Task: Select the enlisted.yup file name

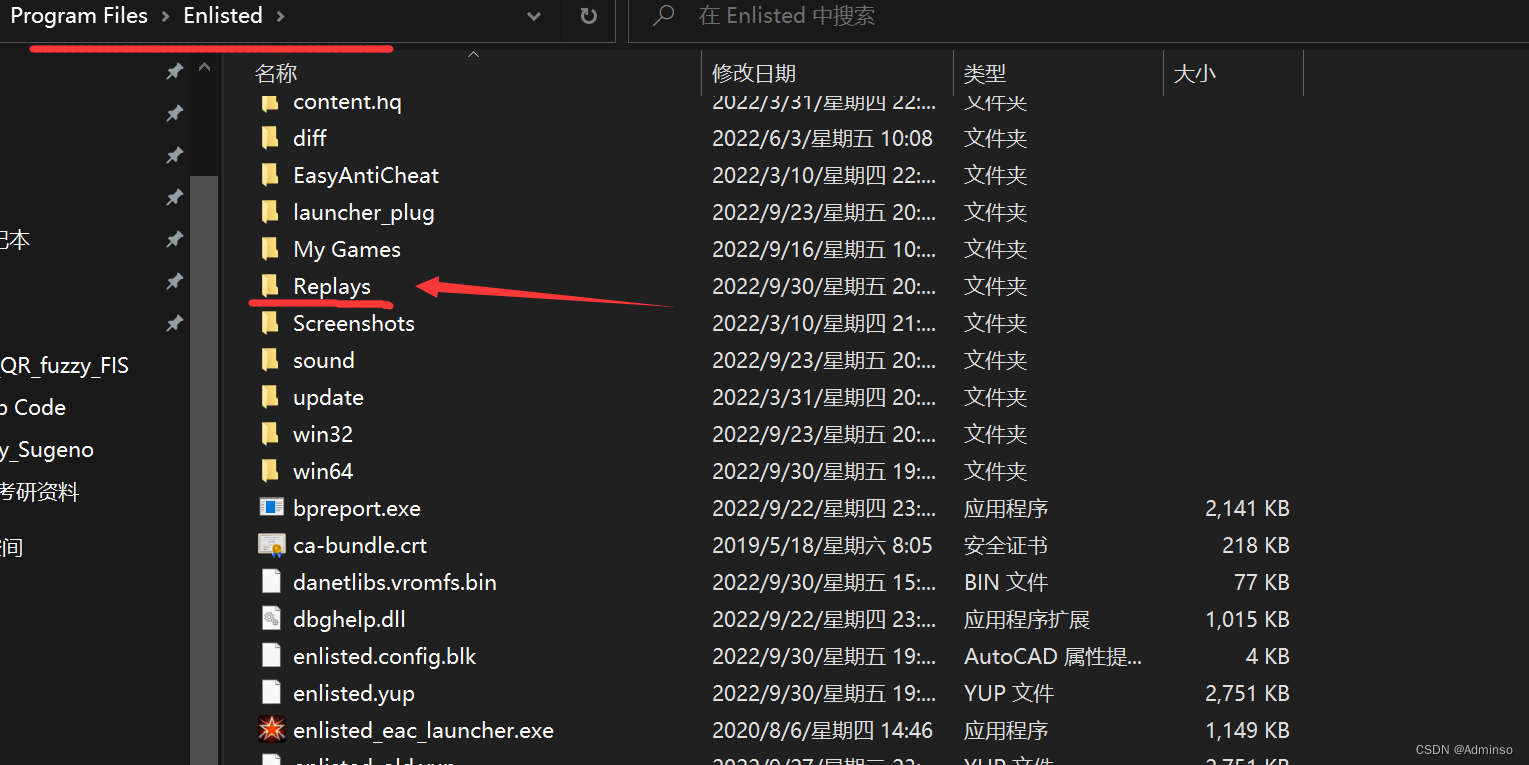Action: pos(354,693)
